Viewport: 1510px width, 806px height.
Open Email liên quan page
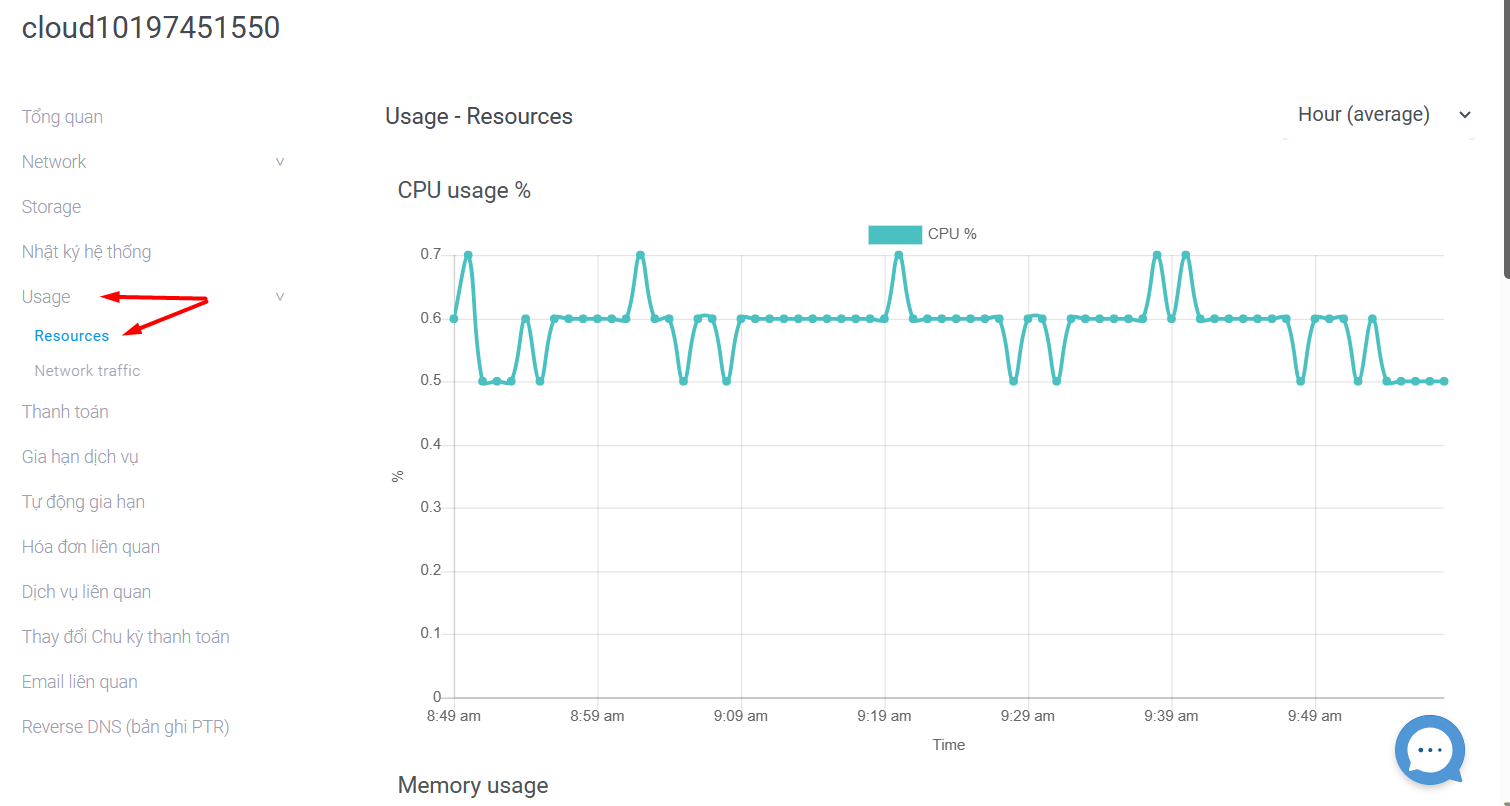click(80, 682)
